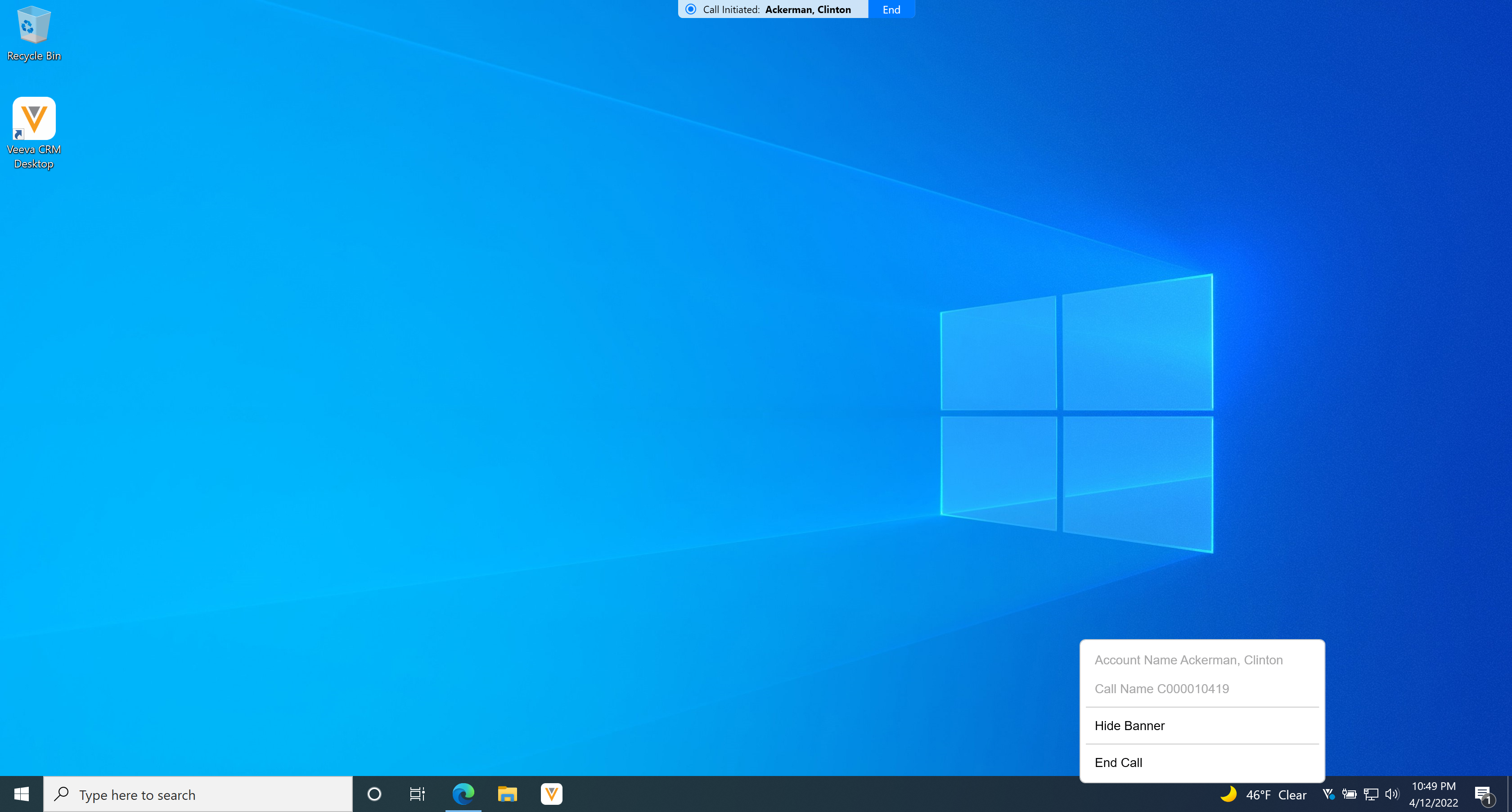Open the Recycle Bin icon
Screen dimensions: 1512x812
click(x=34, y=26)
